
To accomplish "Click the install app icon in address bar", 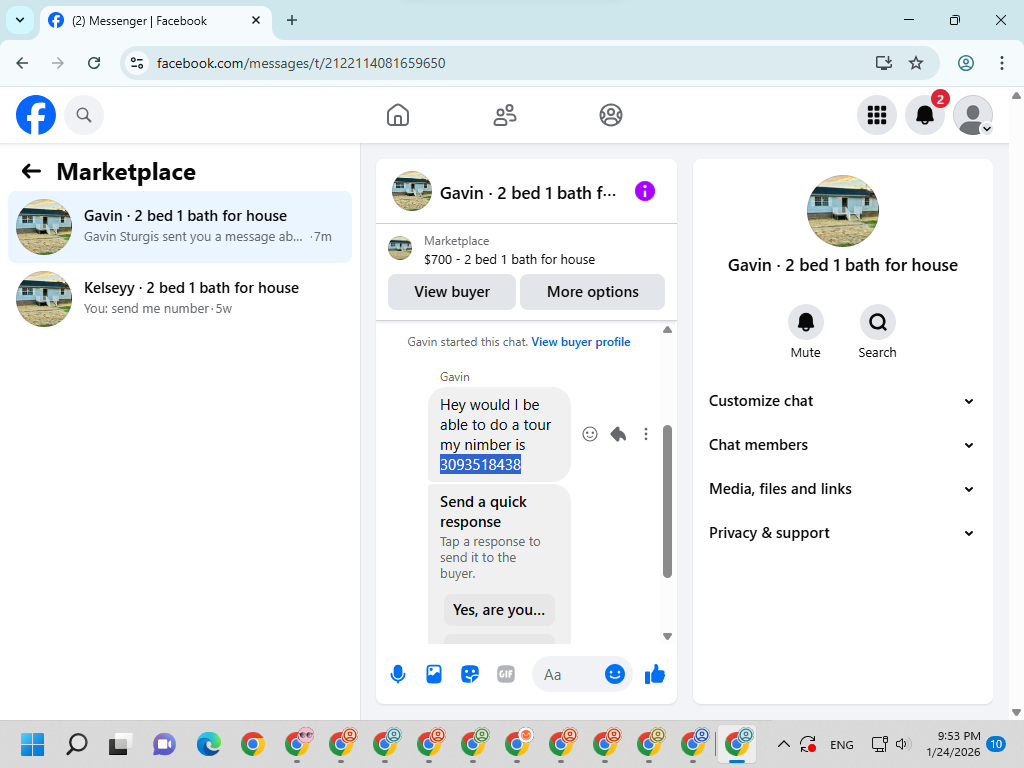I will (x=884, y=63).
